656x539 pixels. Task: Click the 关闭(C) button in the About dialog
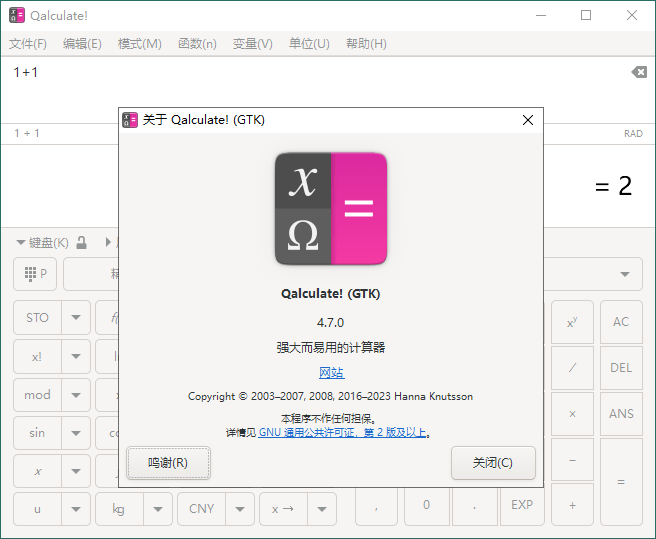point(493,463)
